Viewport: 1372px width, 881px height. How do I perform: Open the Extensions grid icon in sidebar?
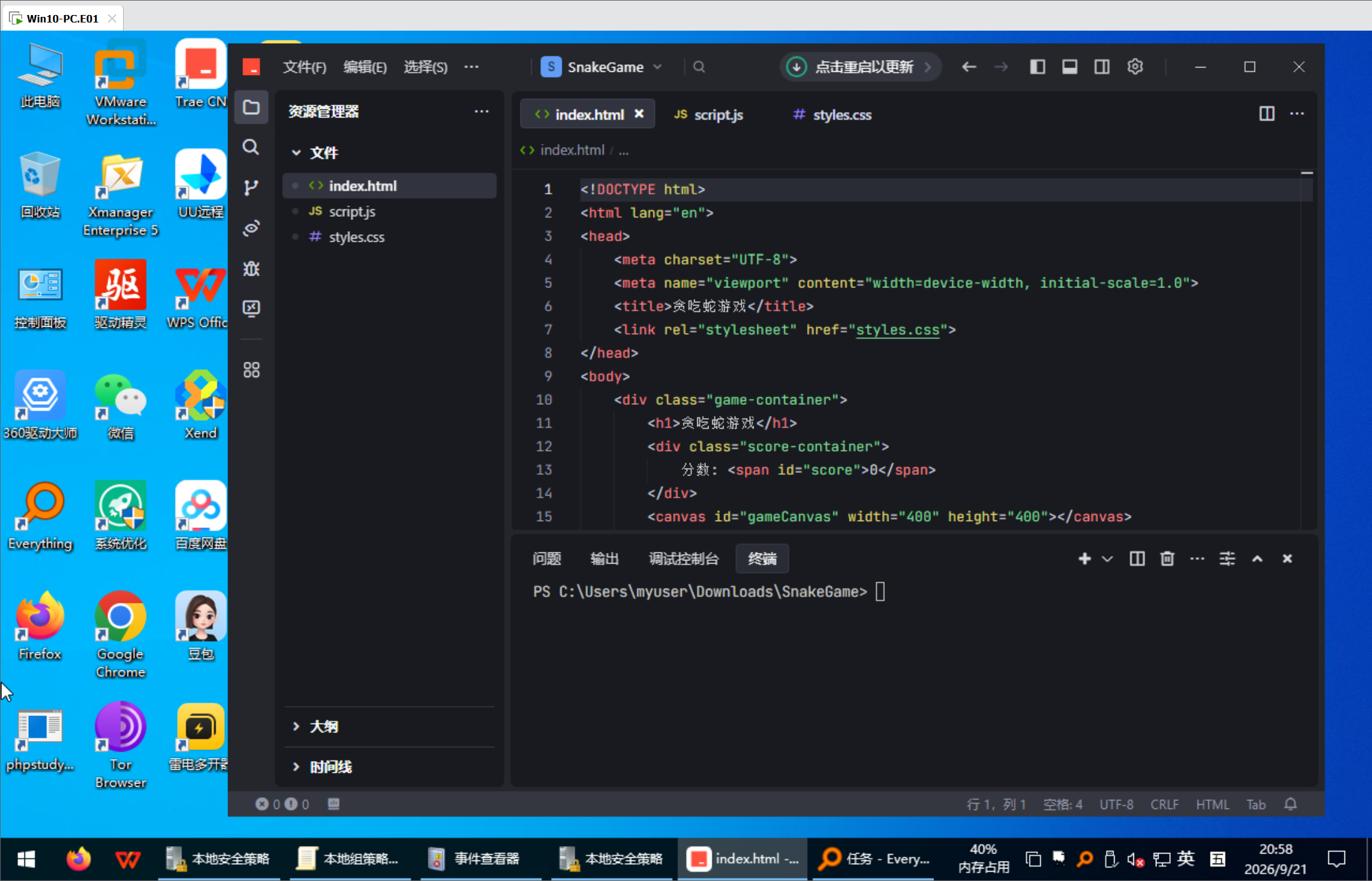[x=251, y=370]
